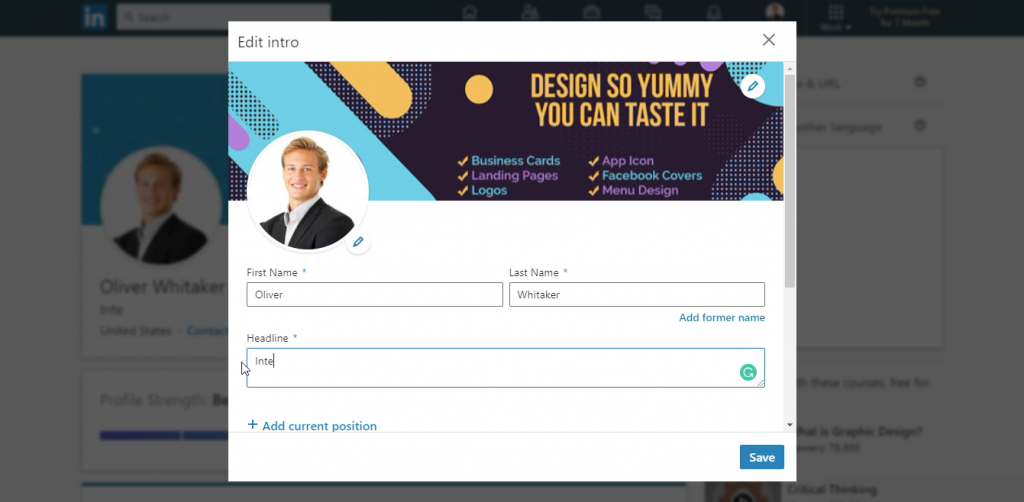Open LinkedIn home logo
This screenshot has height=502, width=1024.
point(94,16)
